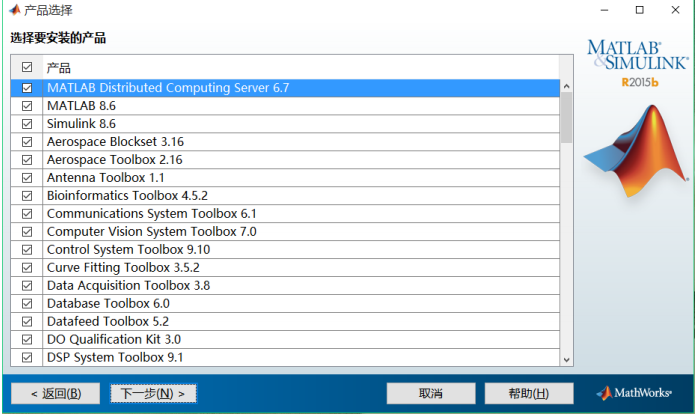Toggle the Aerospace Blockset 3.16 checkbox

point(27,142)
